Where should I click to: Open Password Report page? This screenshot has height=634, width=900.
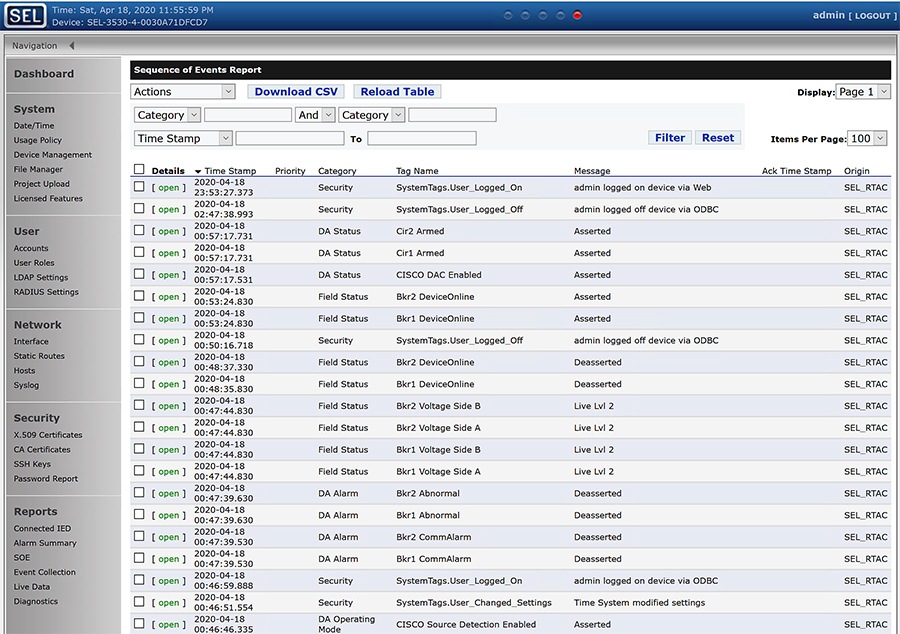pos(46,479)
